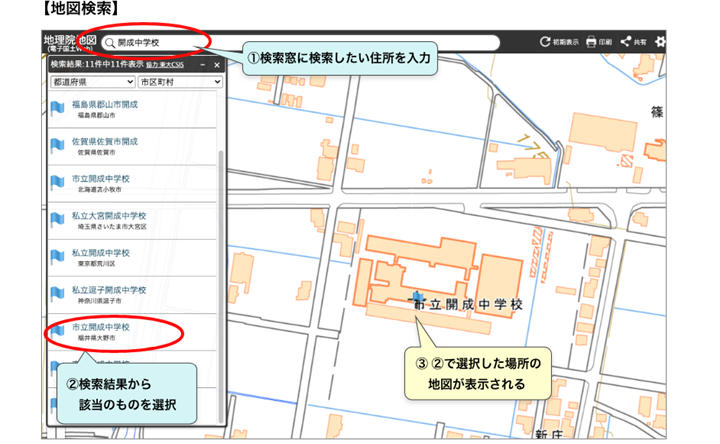Open the 共有 share icon
This screenshot has width=720, height=444.
(x=626, y=42)
